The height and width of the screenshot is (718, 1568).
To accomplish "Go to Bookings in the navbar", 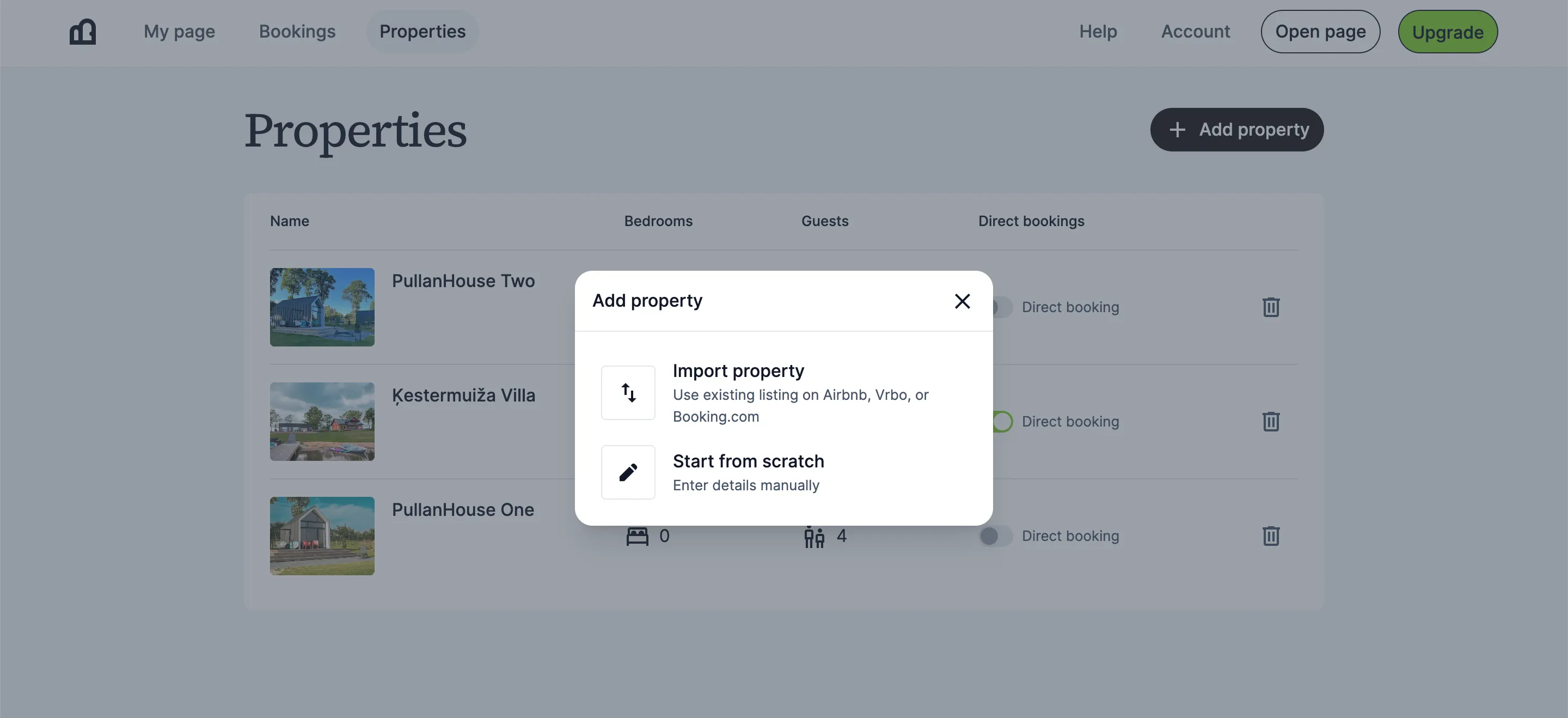I will coord(297,32).
